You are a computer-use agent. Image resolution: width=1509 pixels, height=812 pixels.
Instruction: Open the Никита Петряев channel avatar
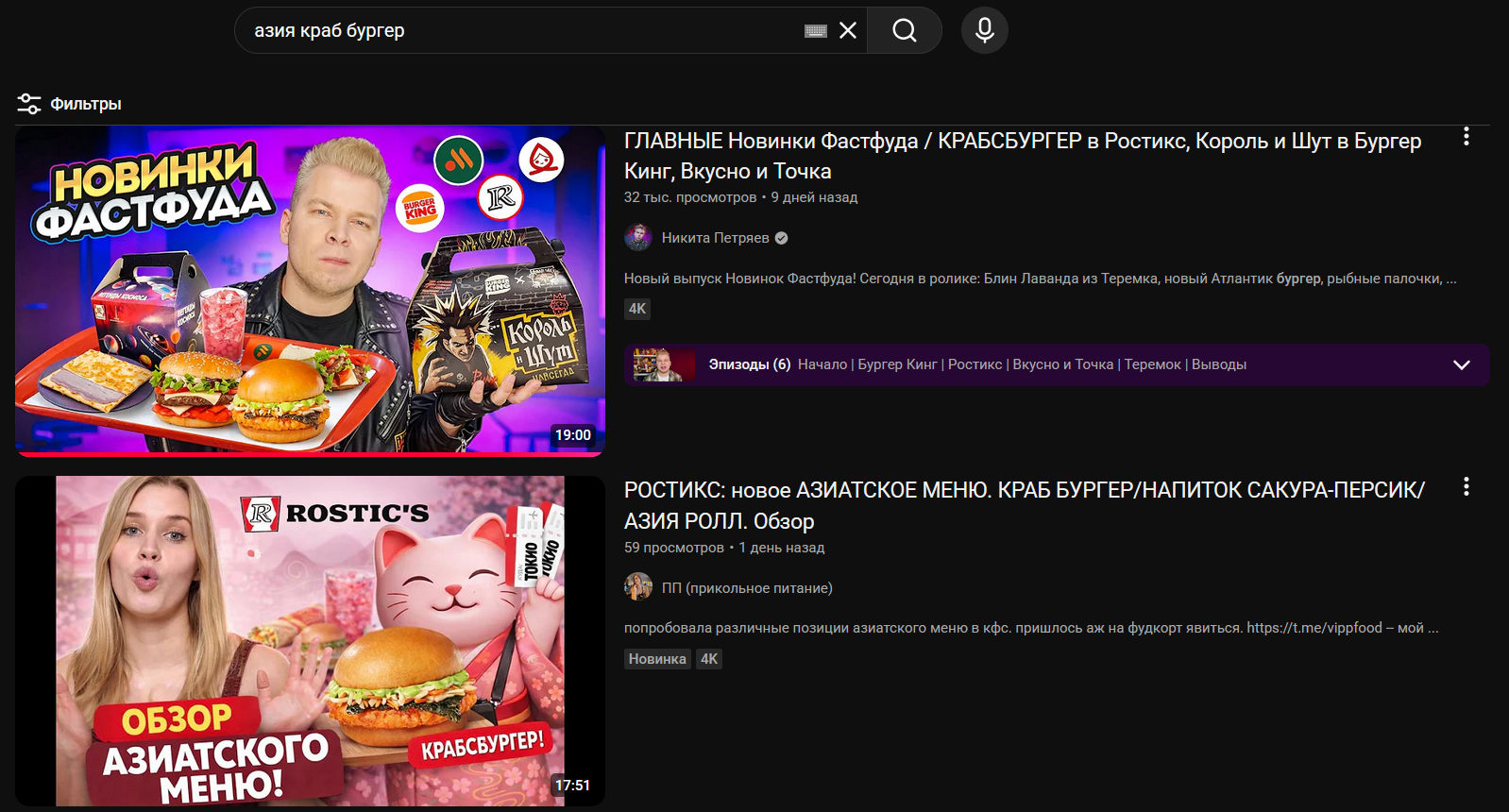point(638,238)
